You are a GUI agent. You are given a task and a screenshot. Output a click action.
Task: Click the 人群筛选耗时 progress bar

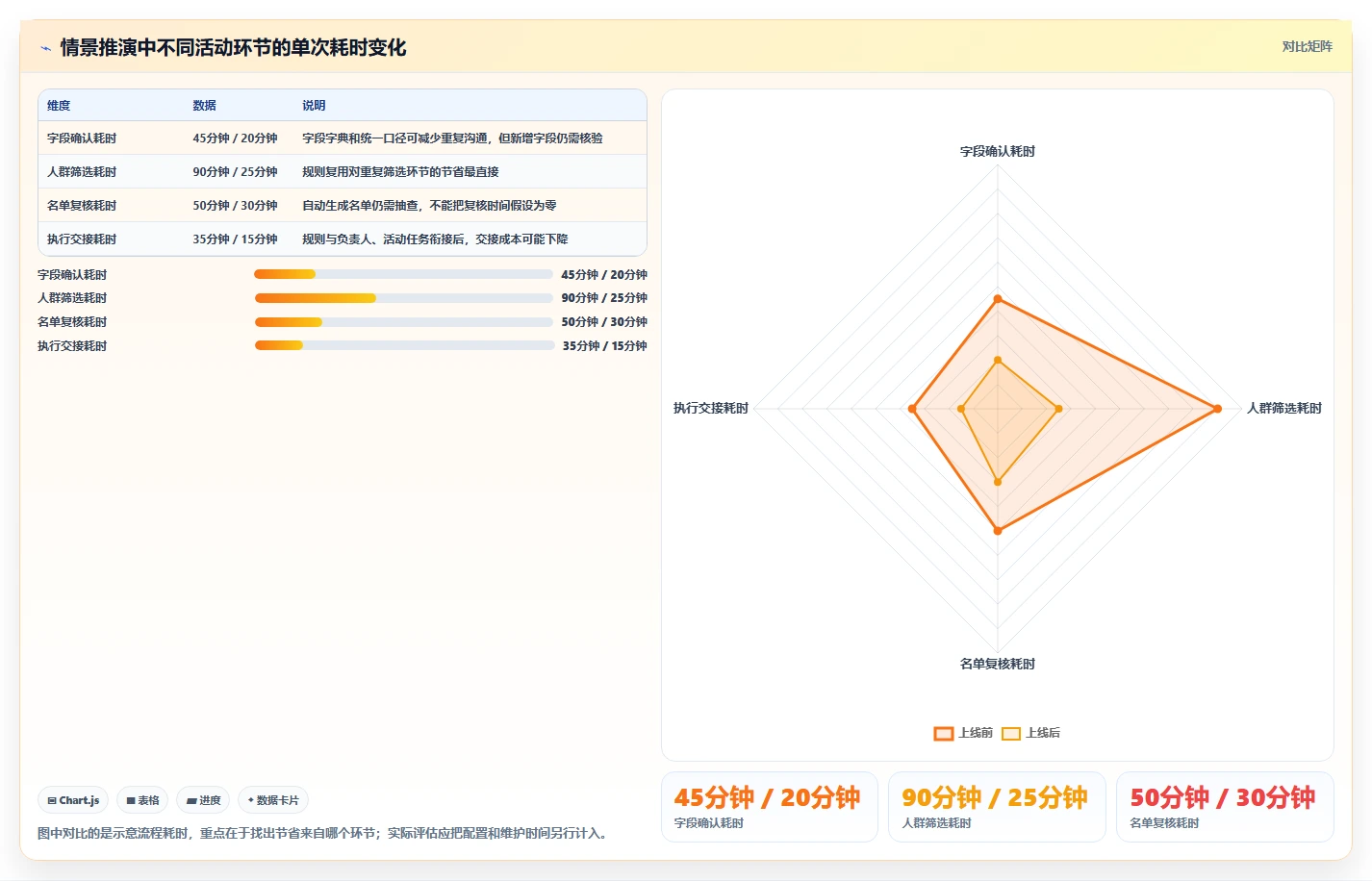pyautogui.click(x=403, y=298)
